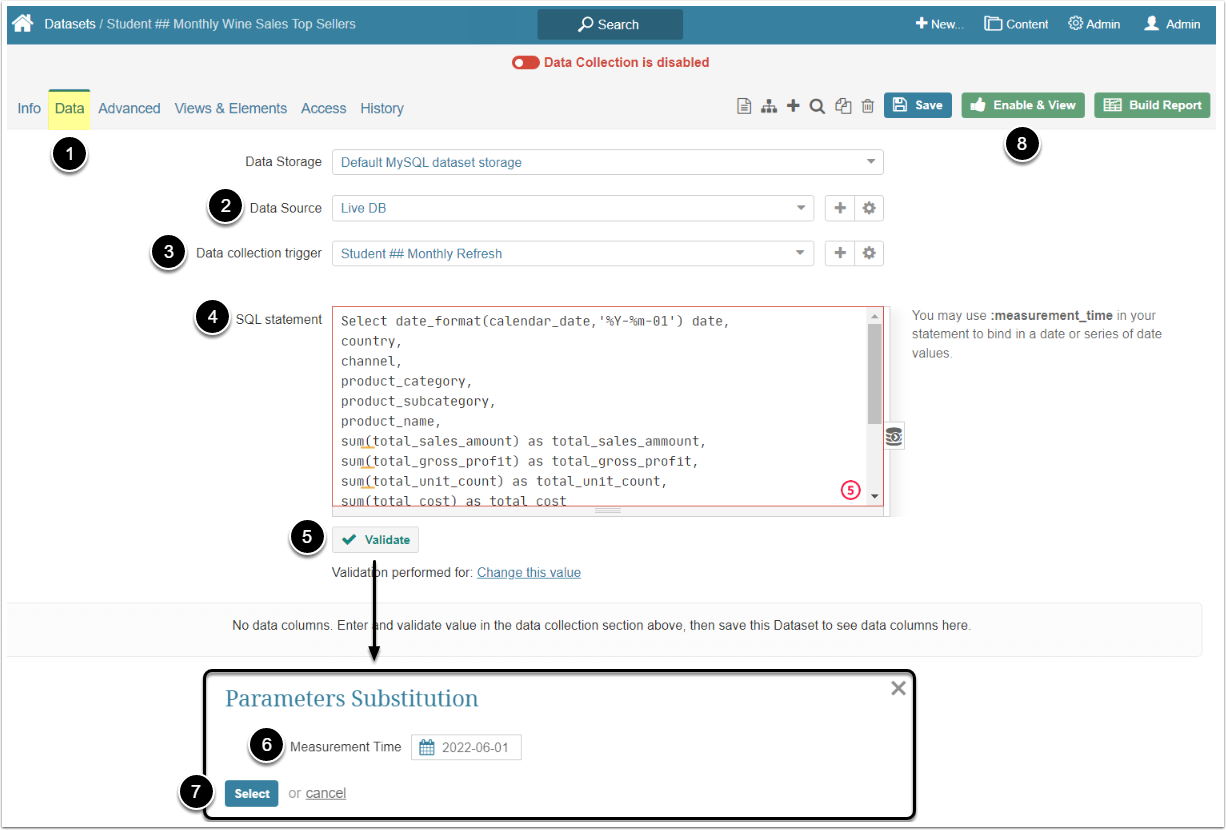The height and width of the screenshot is (830, 1226).
Task: Click the Search box in the top bar
Action: [610, 24]
